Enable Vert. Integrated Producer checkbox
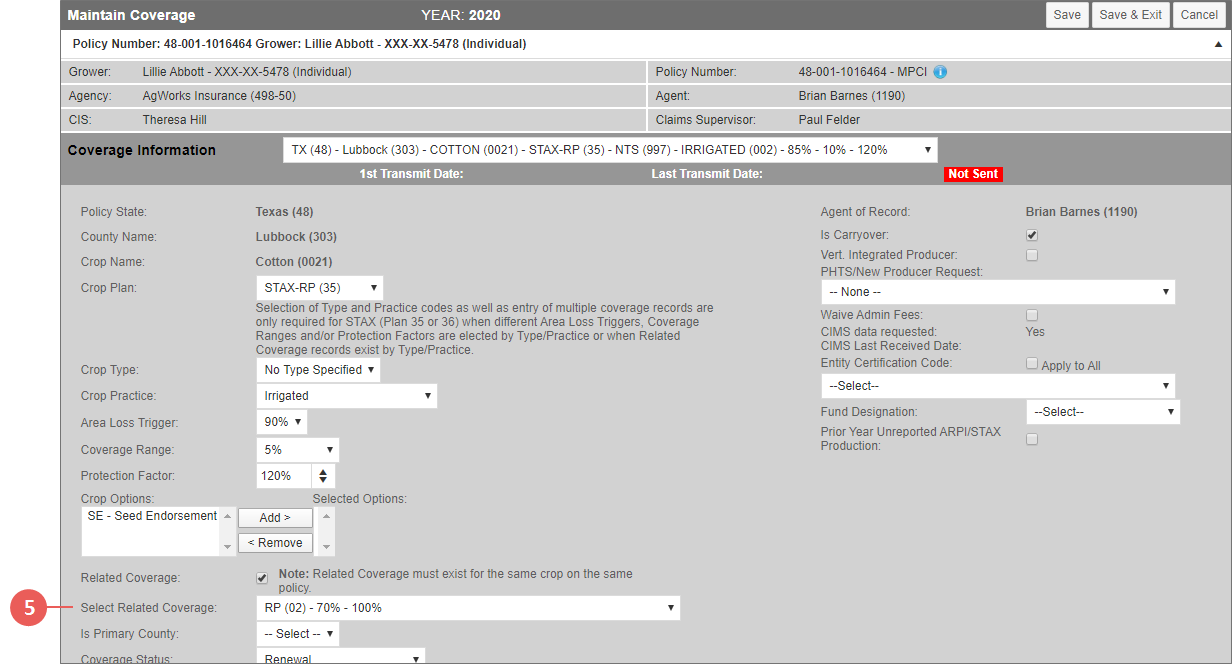 coord(1032,255)
